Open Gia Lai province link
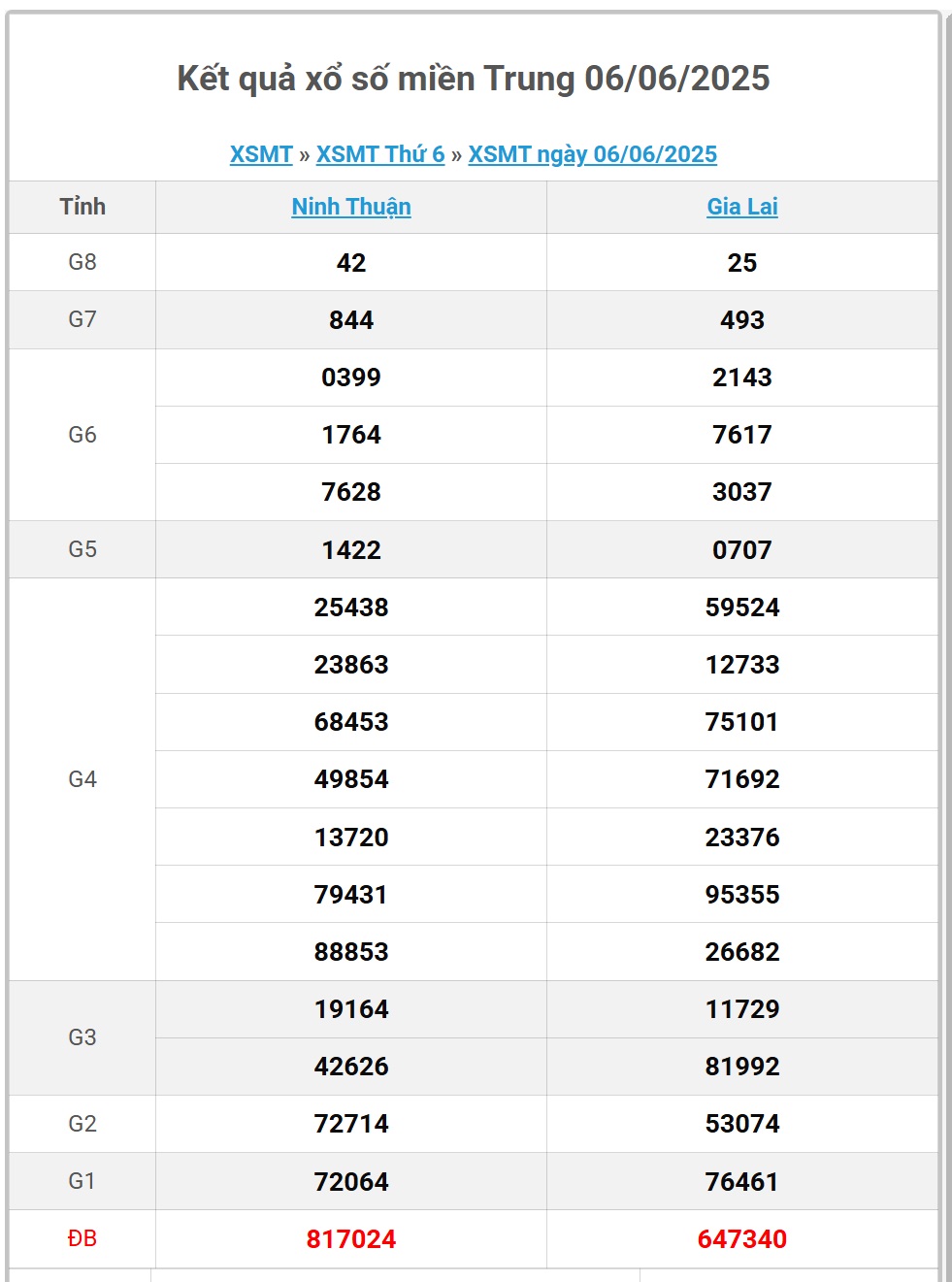Viewport: 952px width, 1282px height. (x=742, y=207)
